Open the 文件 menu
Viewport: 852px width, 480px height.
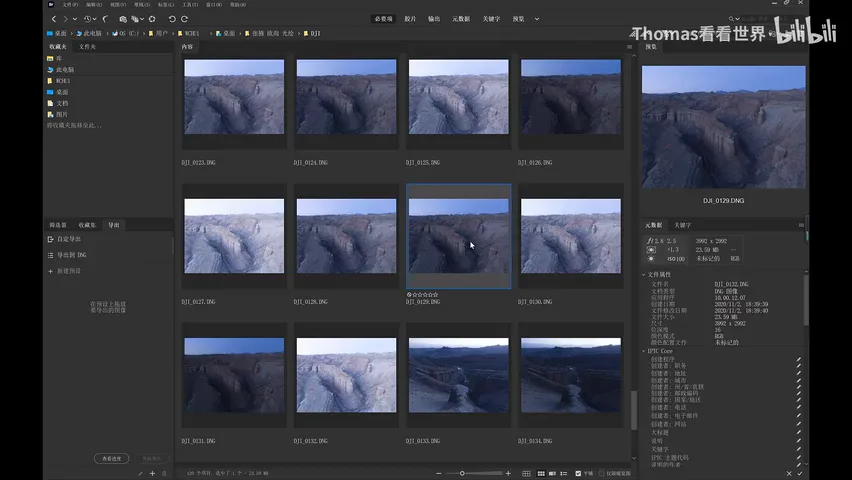click(70, 4)
